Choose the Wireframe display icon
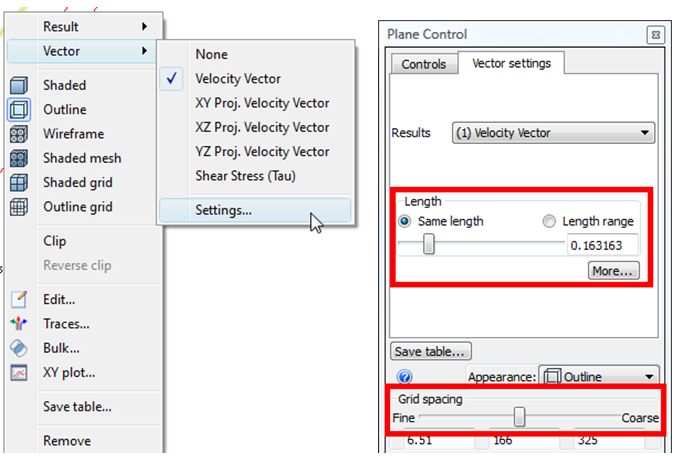This screenshot has width=688, height=456. (18, 134)
